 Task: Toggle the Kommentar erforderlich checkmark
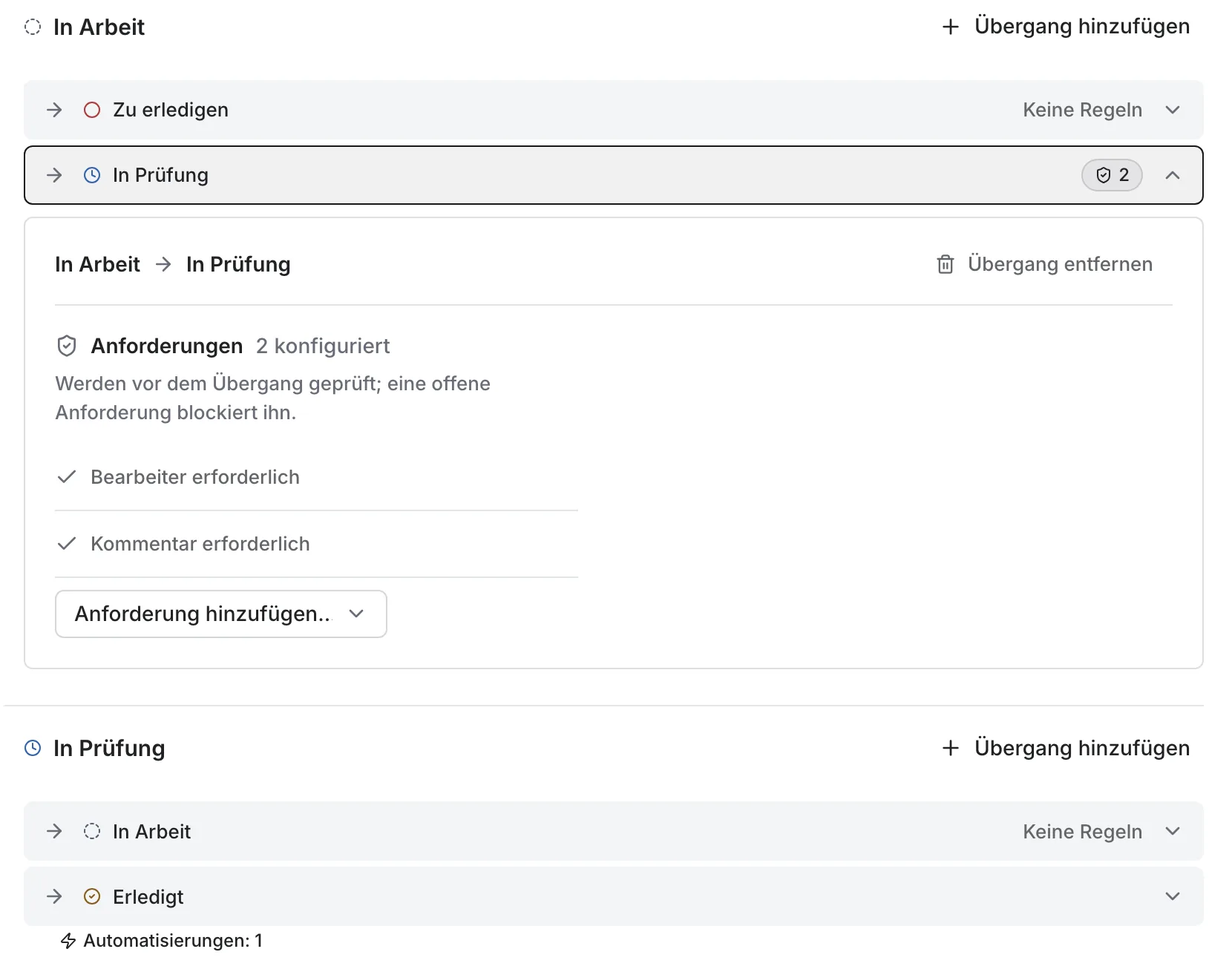tap(67, 543)
